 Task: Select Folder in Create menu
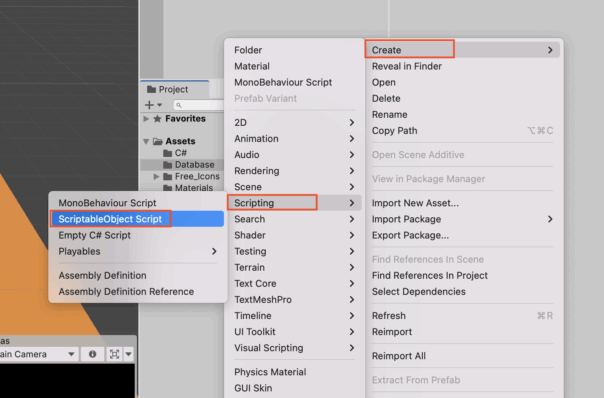coord(294,50)
